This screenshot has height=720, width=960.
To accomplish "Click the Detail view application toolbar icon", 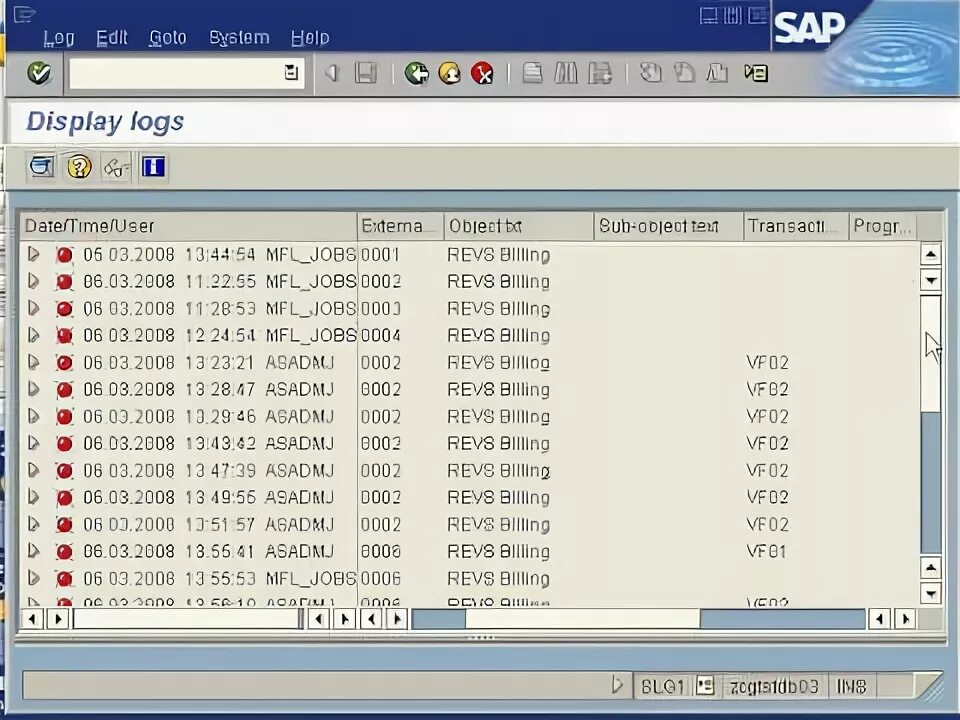I will [x=42, y=167].
